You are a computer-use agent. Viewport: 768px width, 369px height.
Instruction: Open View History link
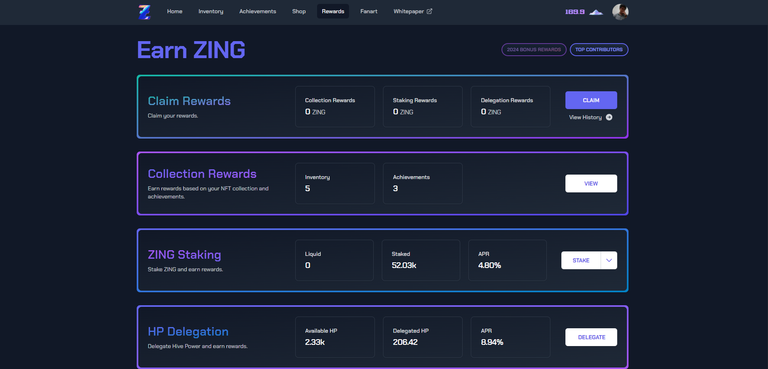coord(585,117)
